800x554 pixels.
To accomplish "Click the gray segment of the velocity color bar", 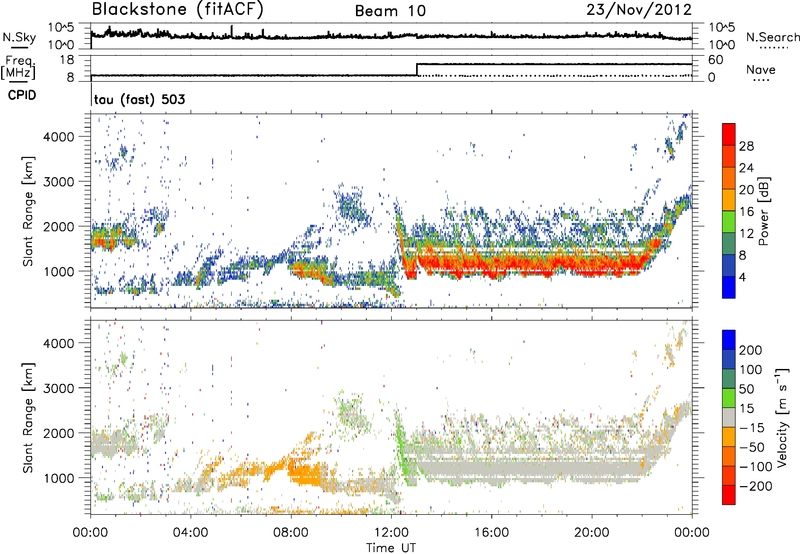I will (x=729, y=417).
